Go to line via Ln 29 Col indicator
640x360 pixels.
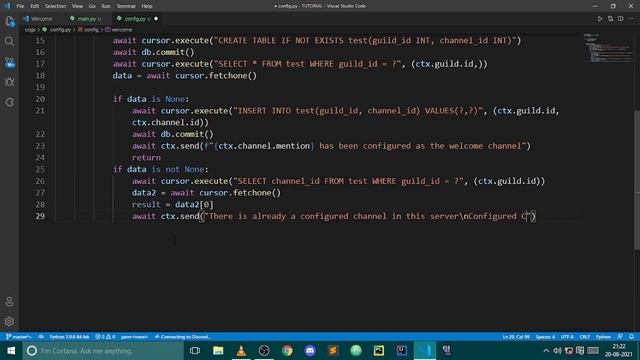pyautogui.click(x=516, y=337)
